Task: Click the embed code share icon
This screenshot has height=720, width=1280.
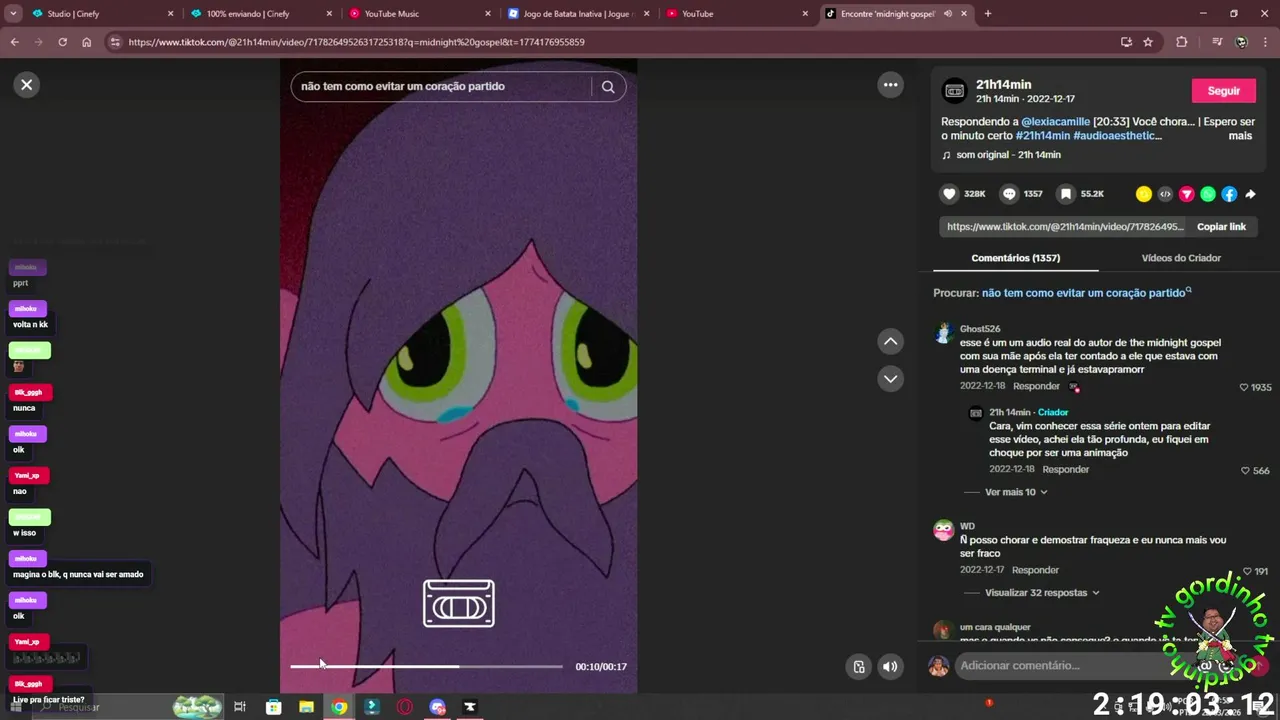Action: coord(1165,194)
